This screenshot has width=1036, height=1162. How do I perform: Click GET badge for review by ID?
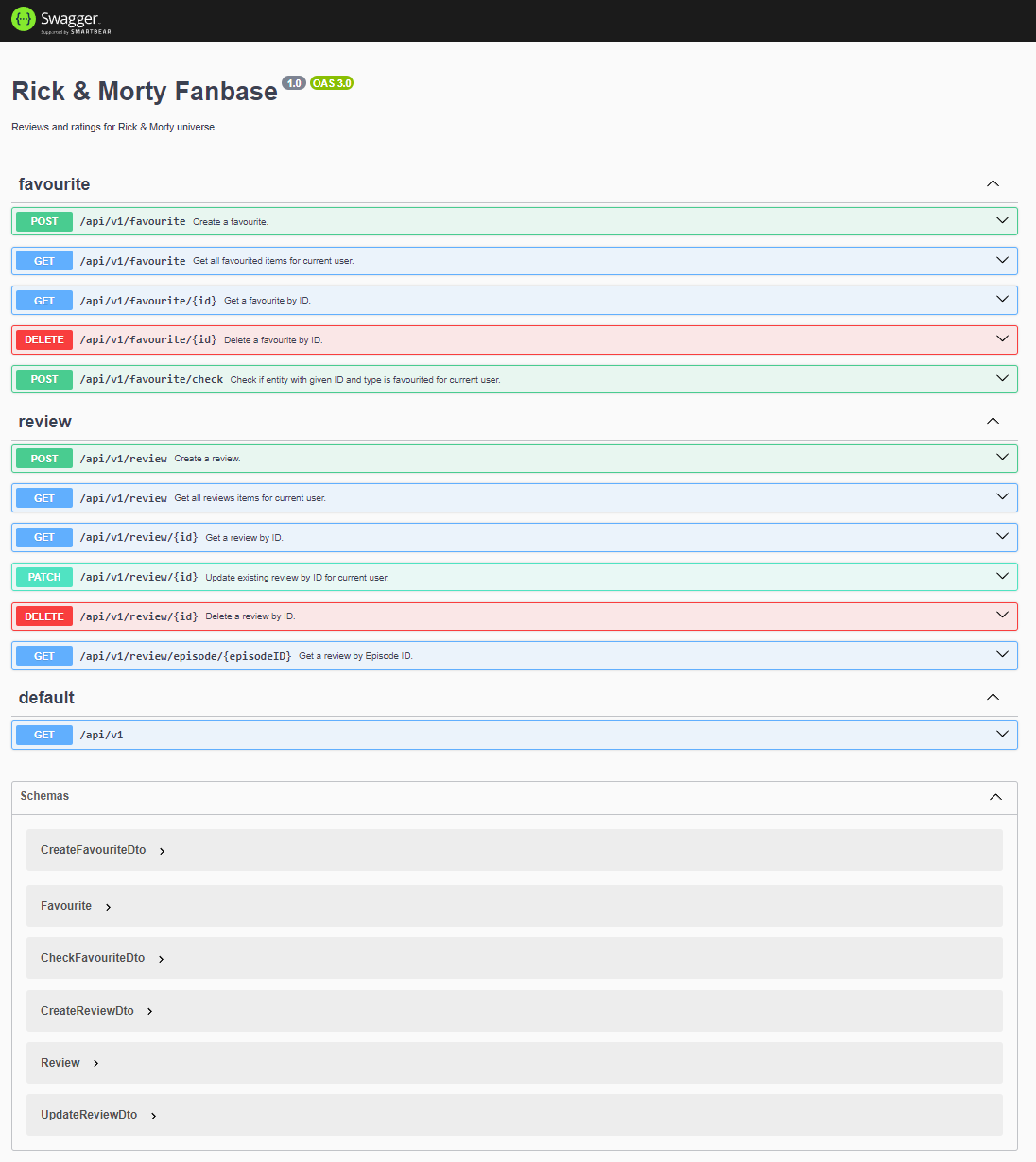click(44, 537)
